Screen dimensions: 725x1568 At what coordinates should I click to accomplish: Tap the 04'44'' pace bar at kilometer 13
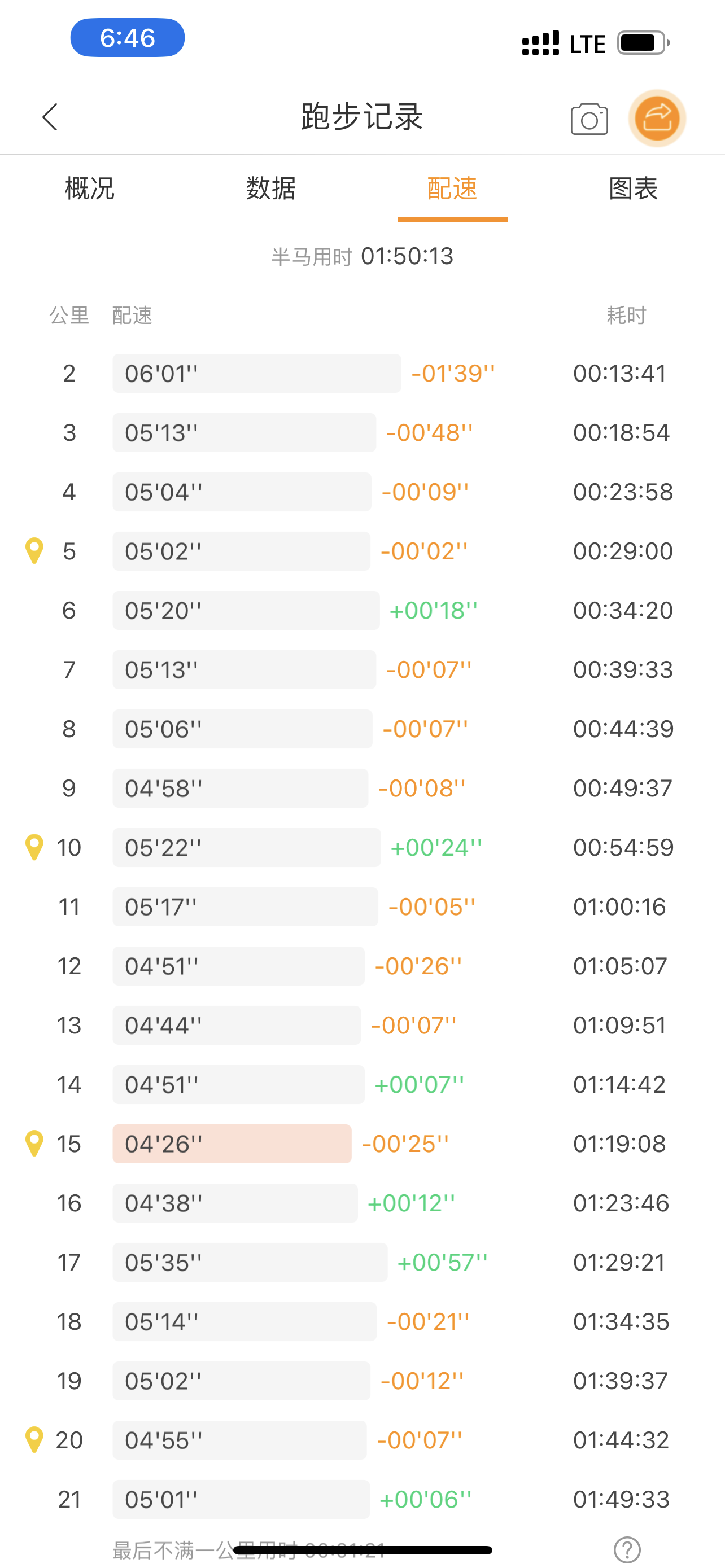pos(237,1025)
